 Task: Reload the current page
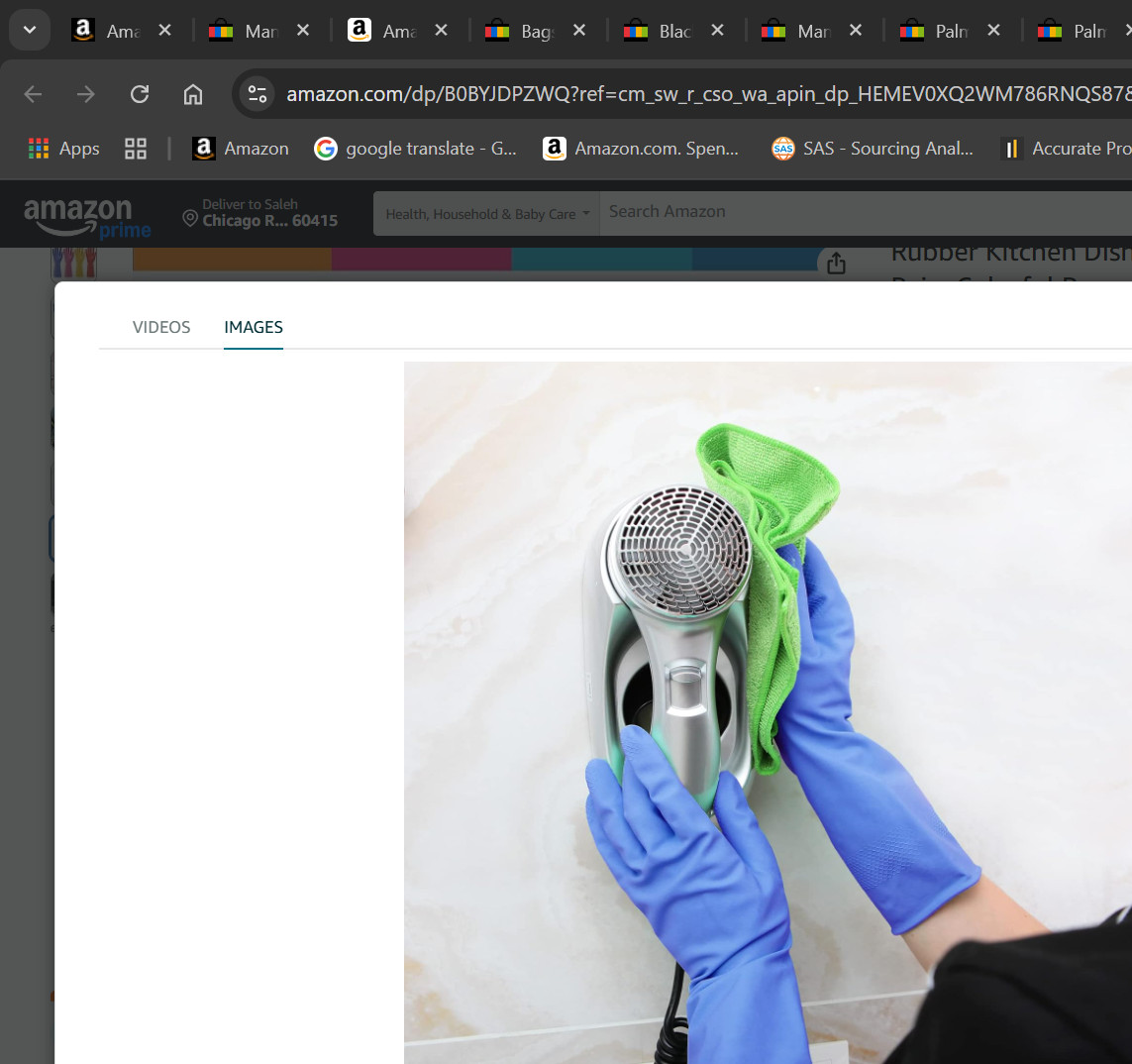pyautogui.click(x=140, y=94)
